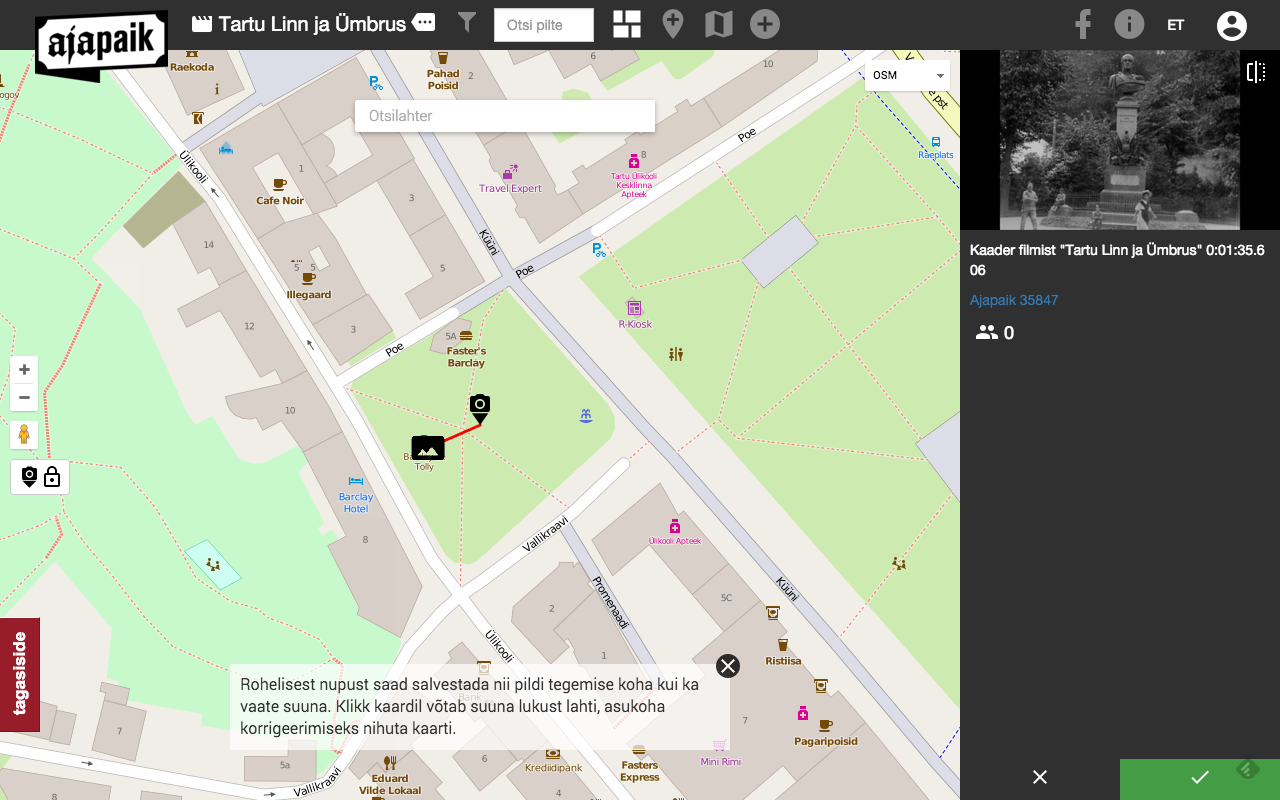The image size is (1280, 800).
Task: Open the user profile icon
Action: 1232,25
